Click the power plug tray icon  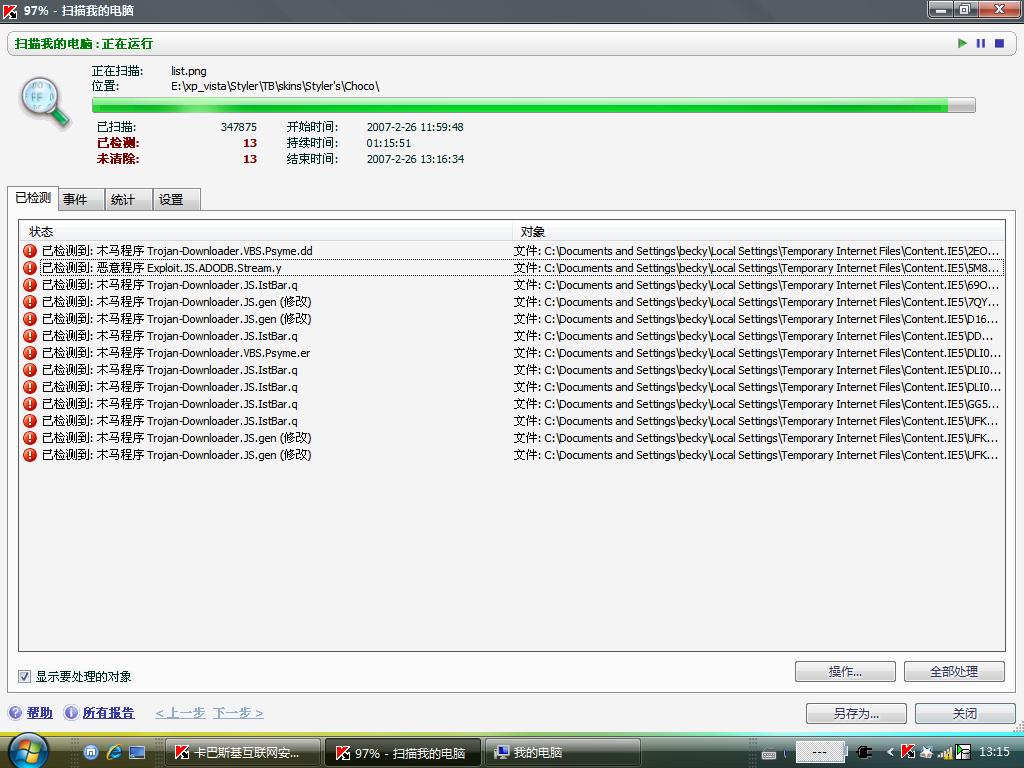864,753
